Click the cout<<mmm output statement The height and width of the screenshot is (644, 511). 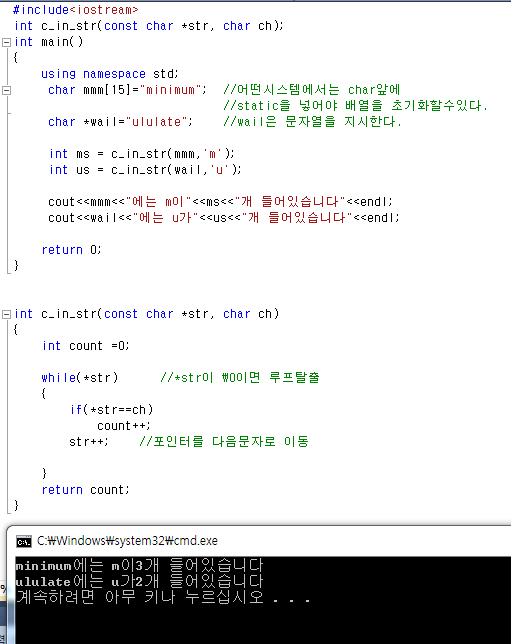(221, 202)
